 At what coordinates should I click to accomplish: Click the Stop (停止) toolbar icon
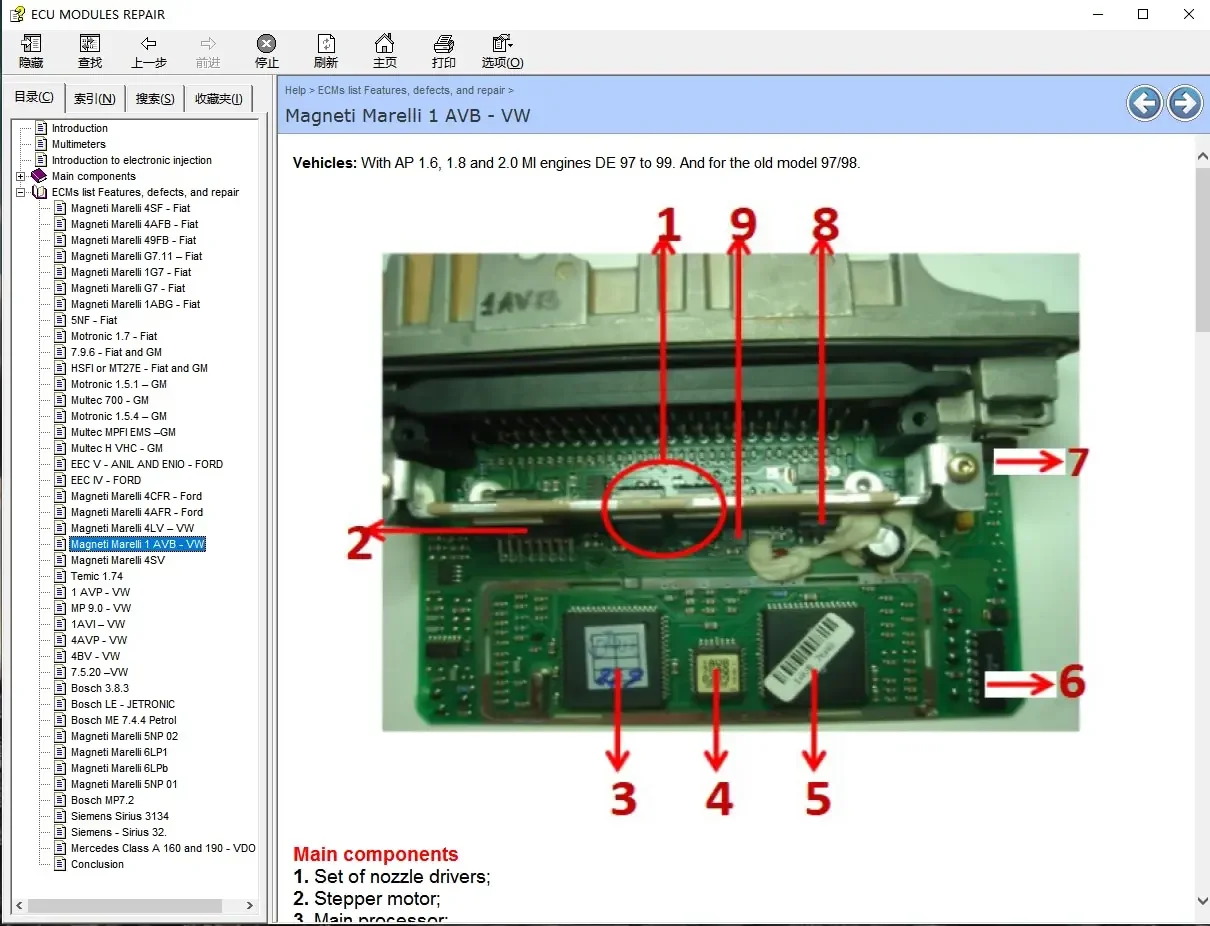(266, 51)
